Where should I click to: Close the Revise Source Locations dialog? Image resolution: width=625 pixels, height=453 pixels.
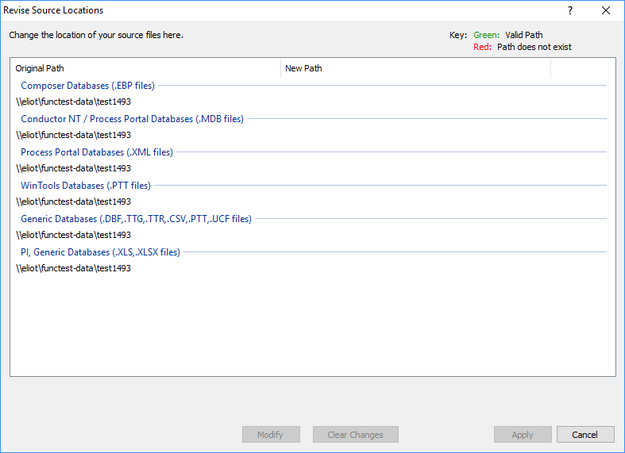(x=606, y=11)
